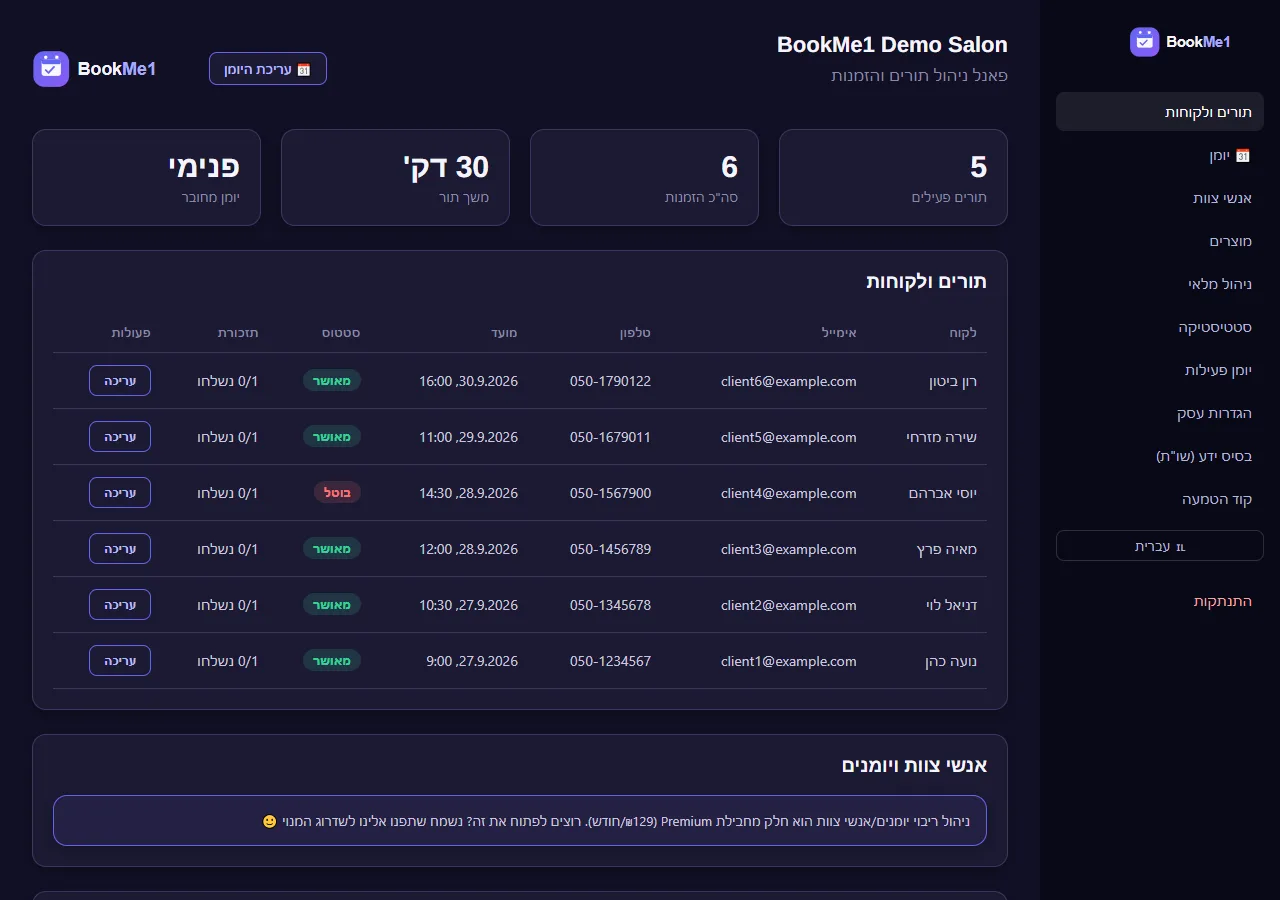Click מאושר badge in רון ביטון row

pyautogui.click(x=332, y=381)
